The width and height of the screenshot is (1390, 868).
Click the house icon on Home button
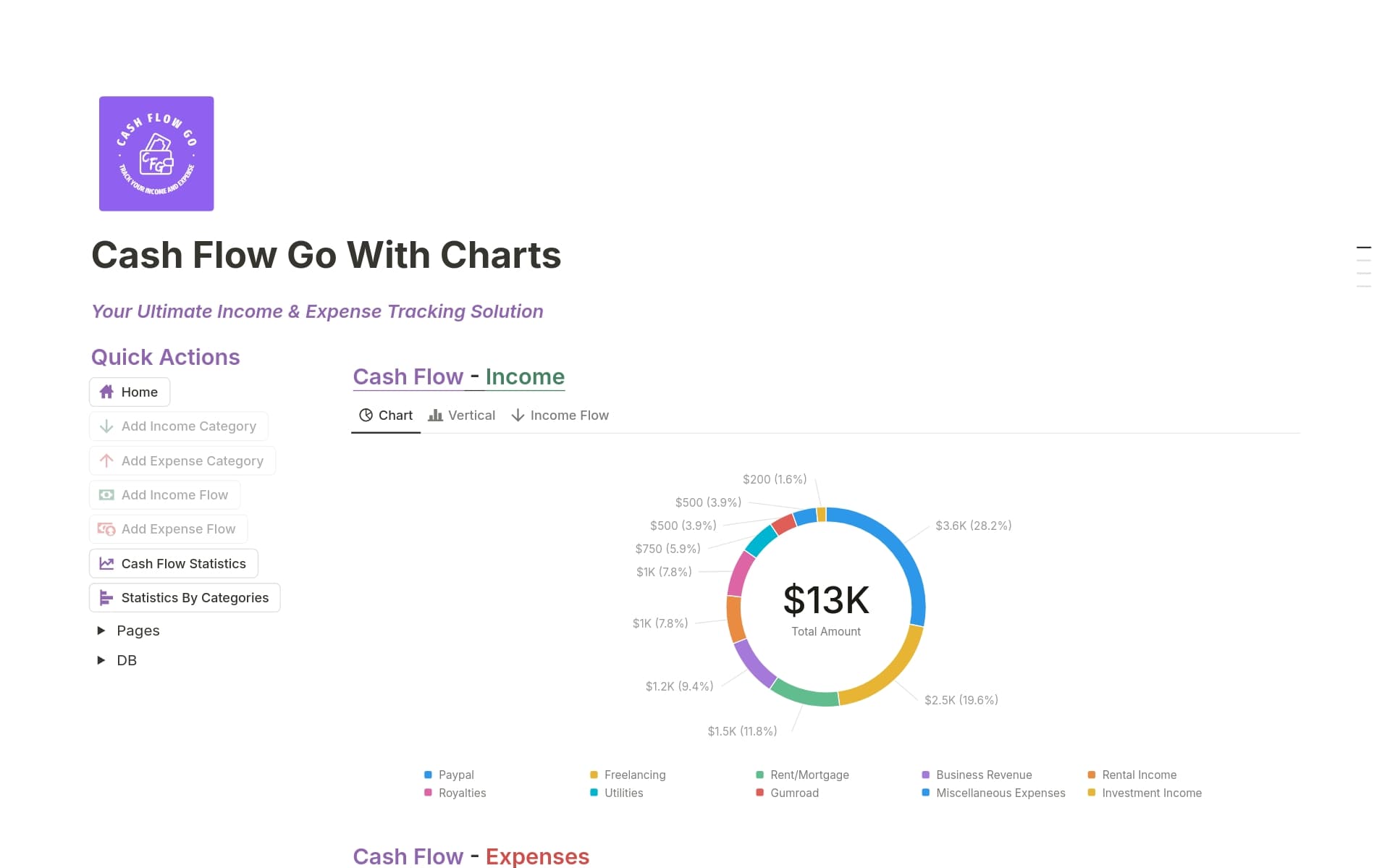pyautogui.click(x=106, y=392)
